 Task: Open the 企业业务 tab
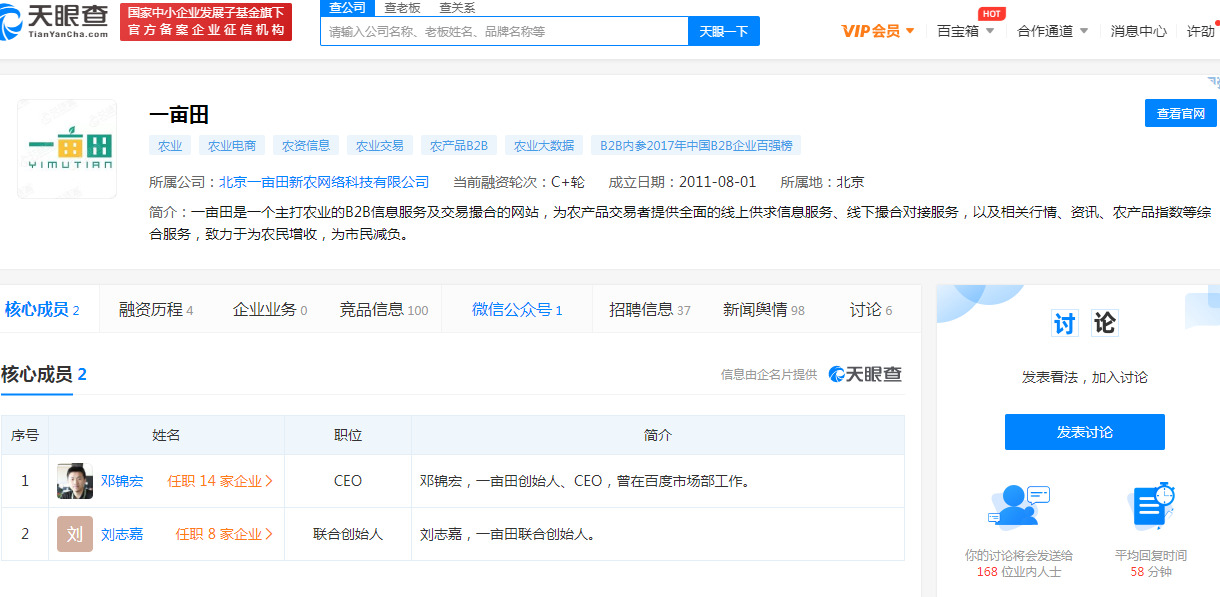tap(270, 310)
